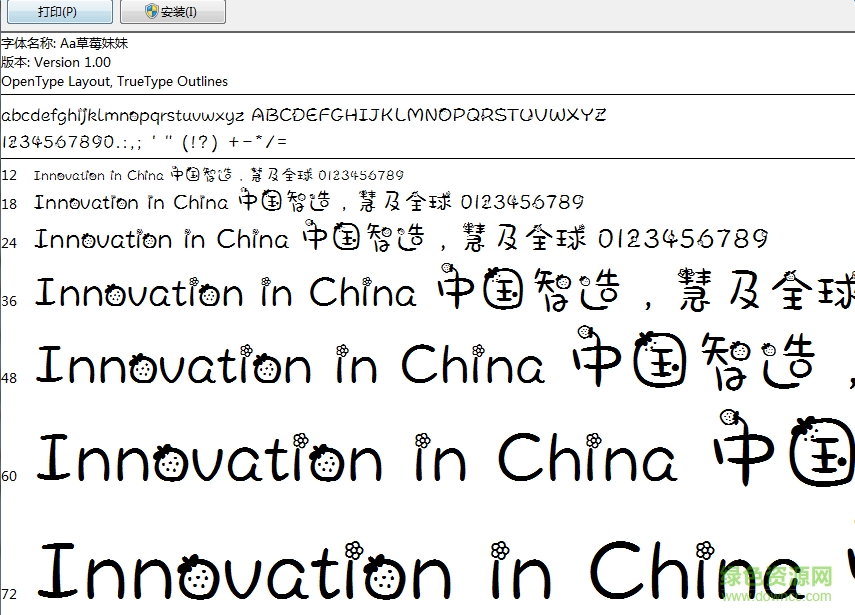Click the uppercase 'ABCDEFGHIJKLMNOPQRSTUVWXYZ' sample

[x=429, y=115]
